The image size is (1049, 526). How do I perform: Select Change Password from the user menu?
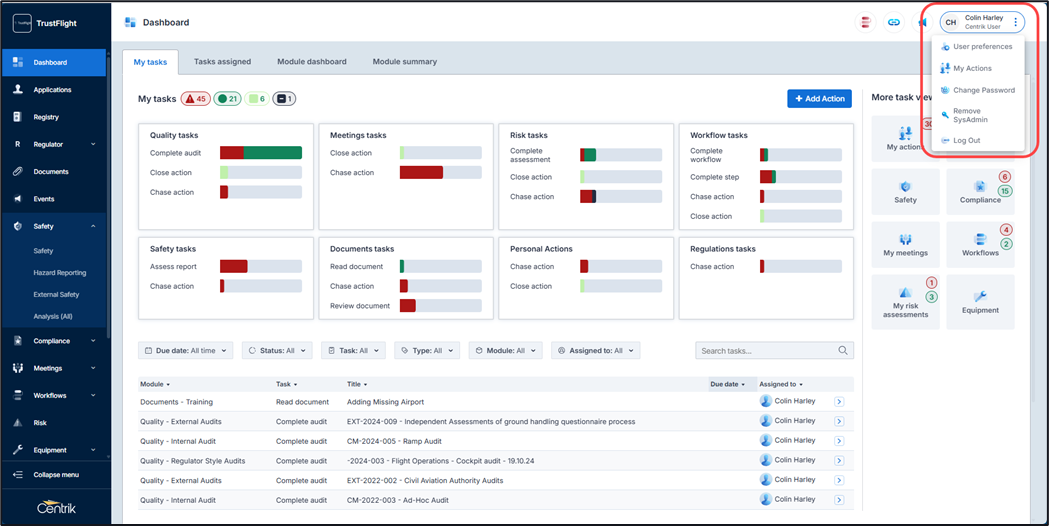click(983, 90)
